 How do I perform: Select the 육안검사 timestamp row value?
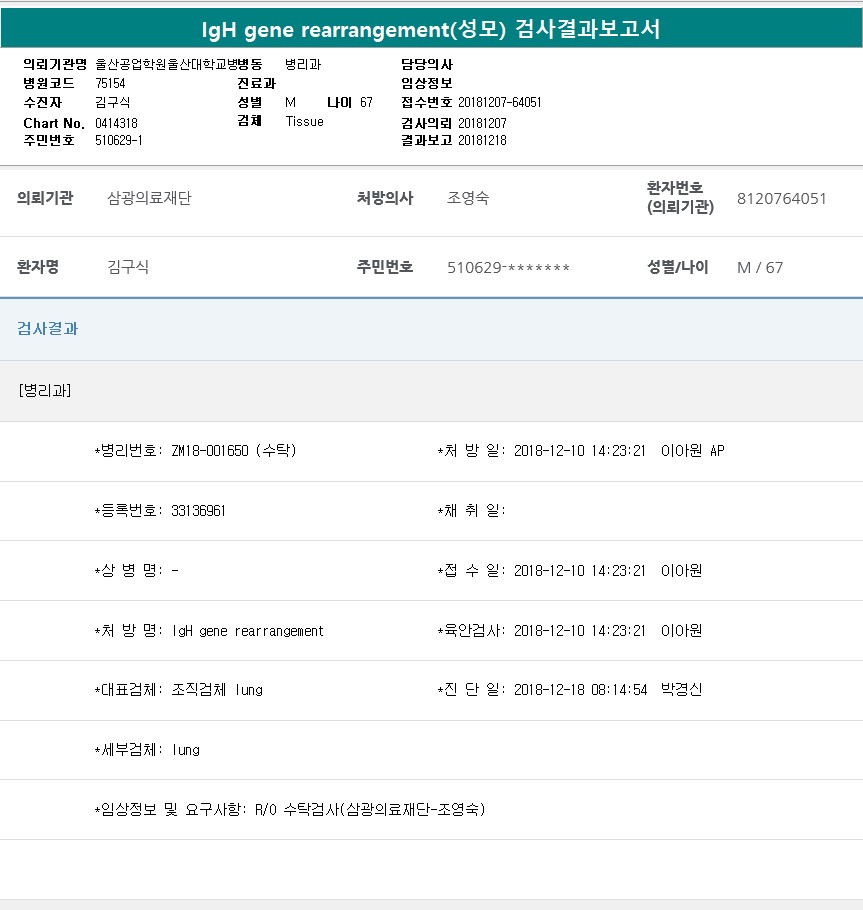pyautogui.click(x=608, y=630)
